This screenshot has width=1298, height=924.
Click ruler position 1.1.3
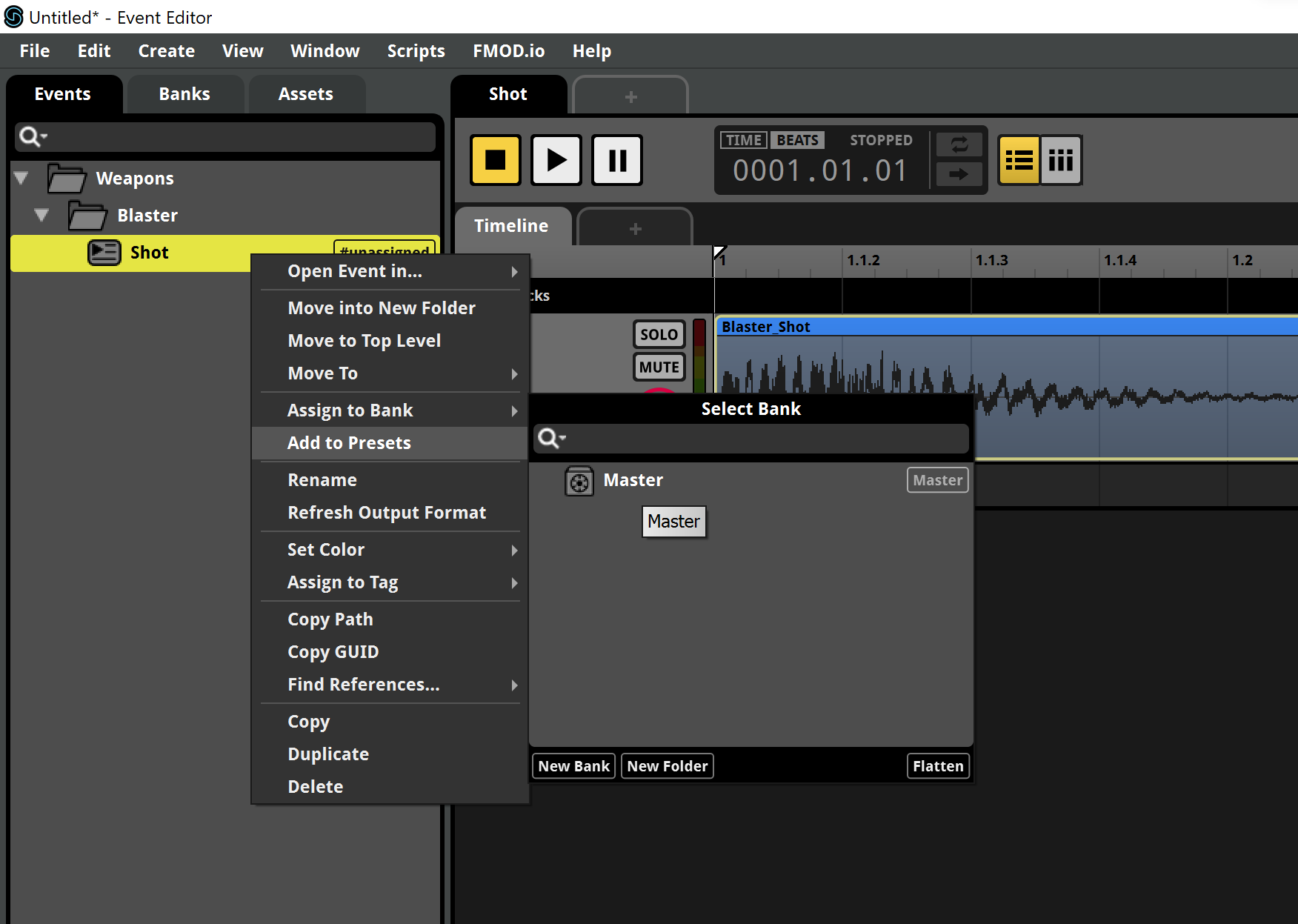pos(991,260)
